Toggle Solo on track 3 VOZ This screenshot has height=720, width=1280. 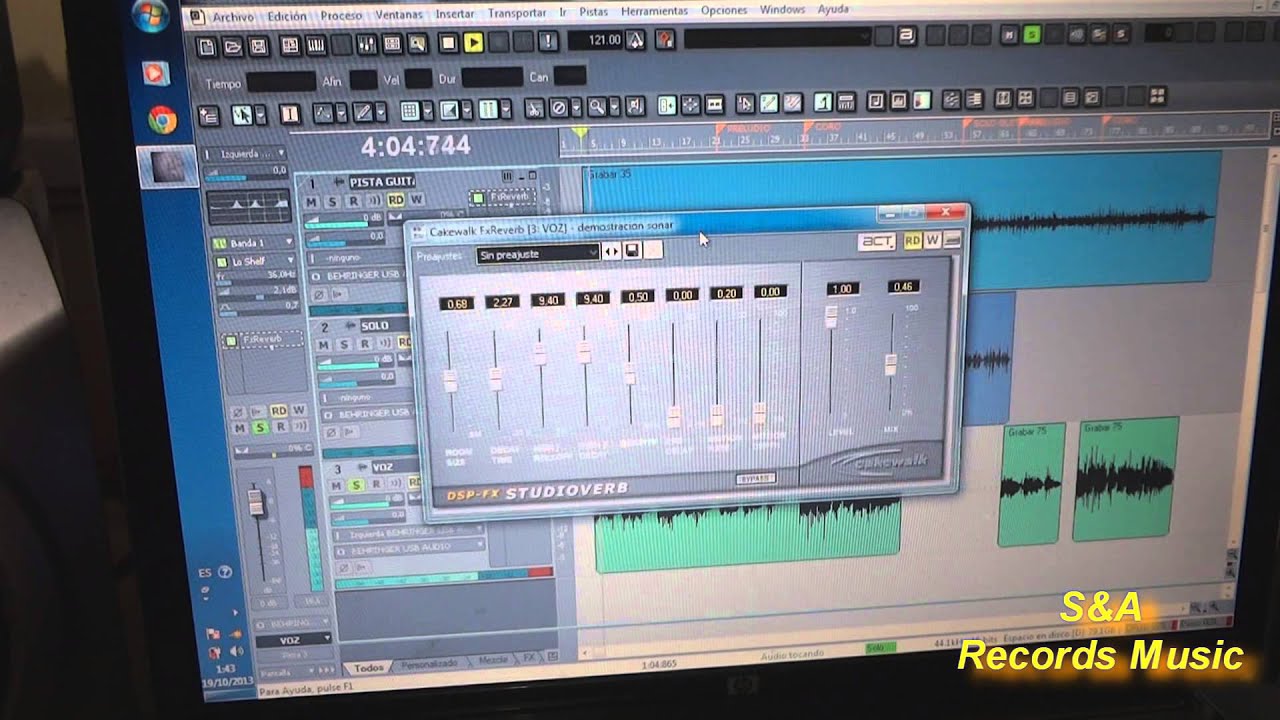point(357,485)
